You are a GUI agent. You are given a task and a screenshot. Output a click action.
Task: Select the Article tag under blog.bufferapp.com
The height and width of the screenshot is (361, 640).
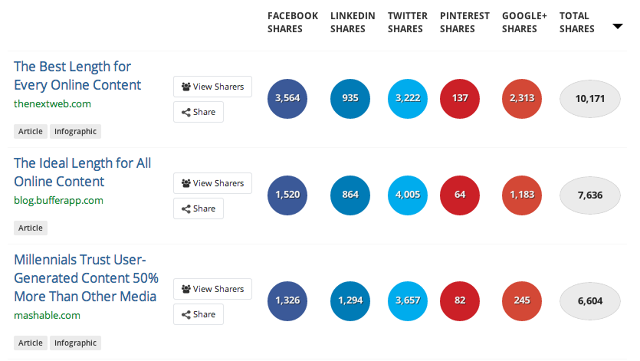coord(31,228)
